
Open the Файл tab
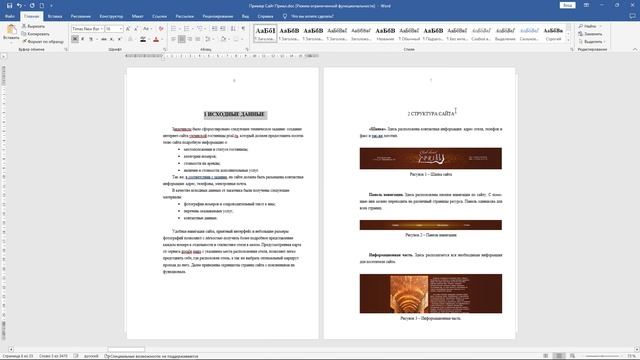10,16
